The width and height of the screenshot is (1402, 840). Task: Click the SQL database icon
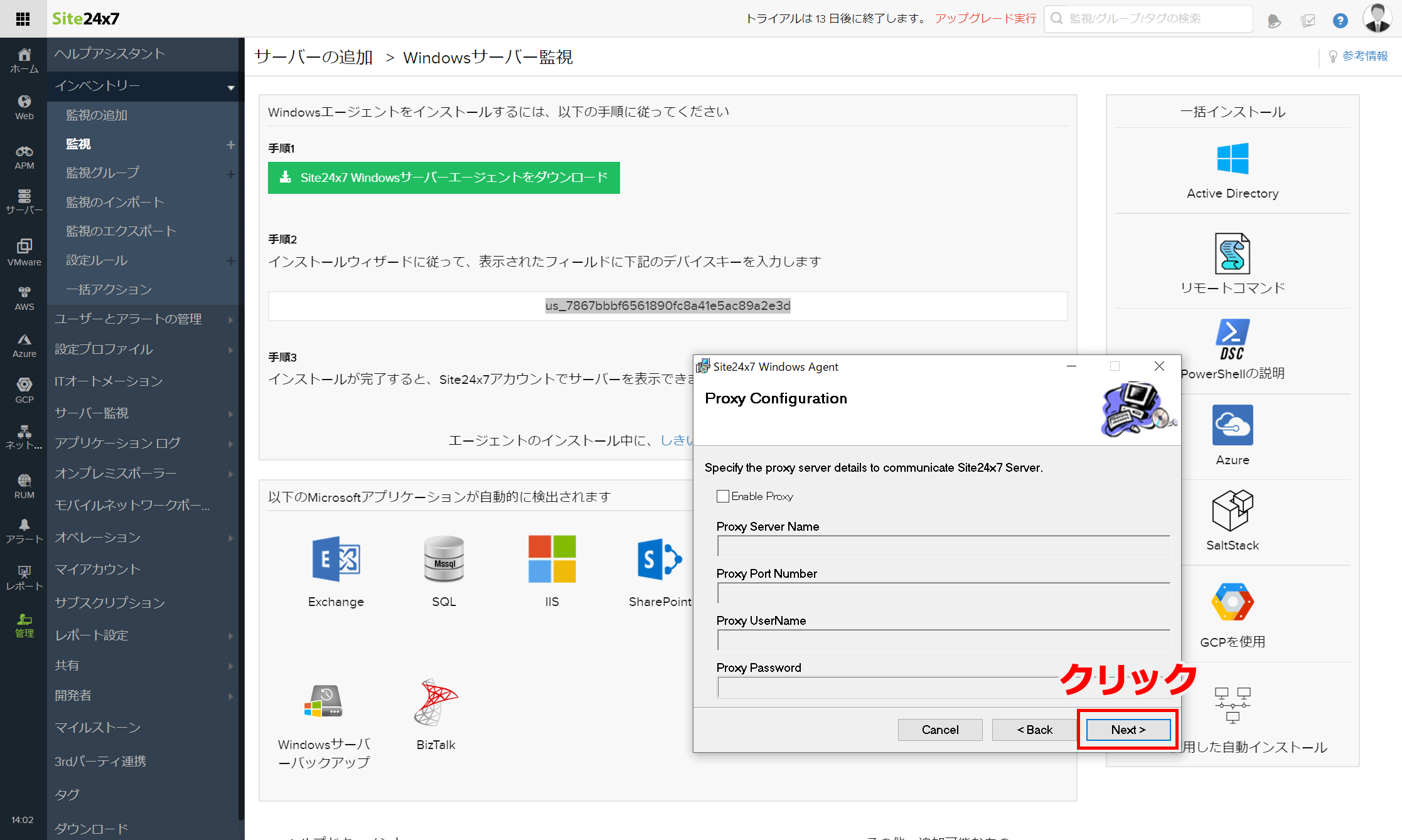[444, 559]
